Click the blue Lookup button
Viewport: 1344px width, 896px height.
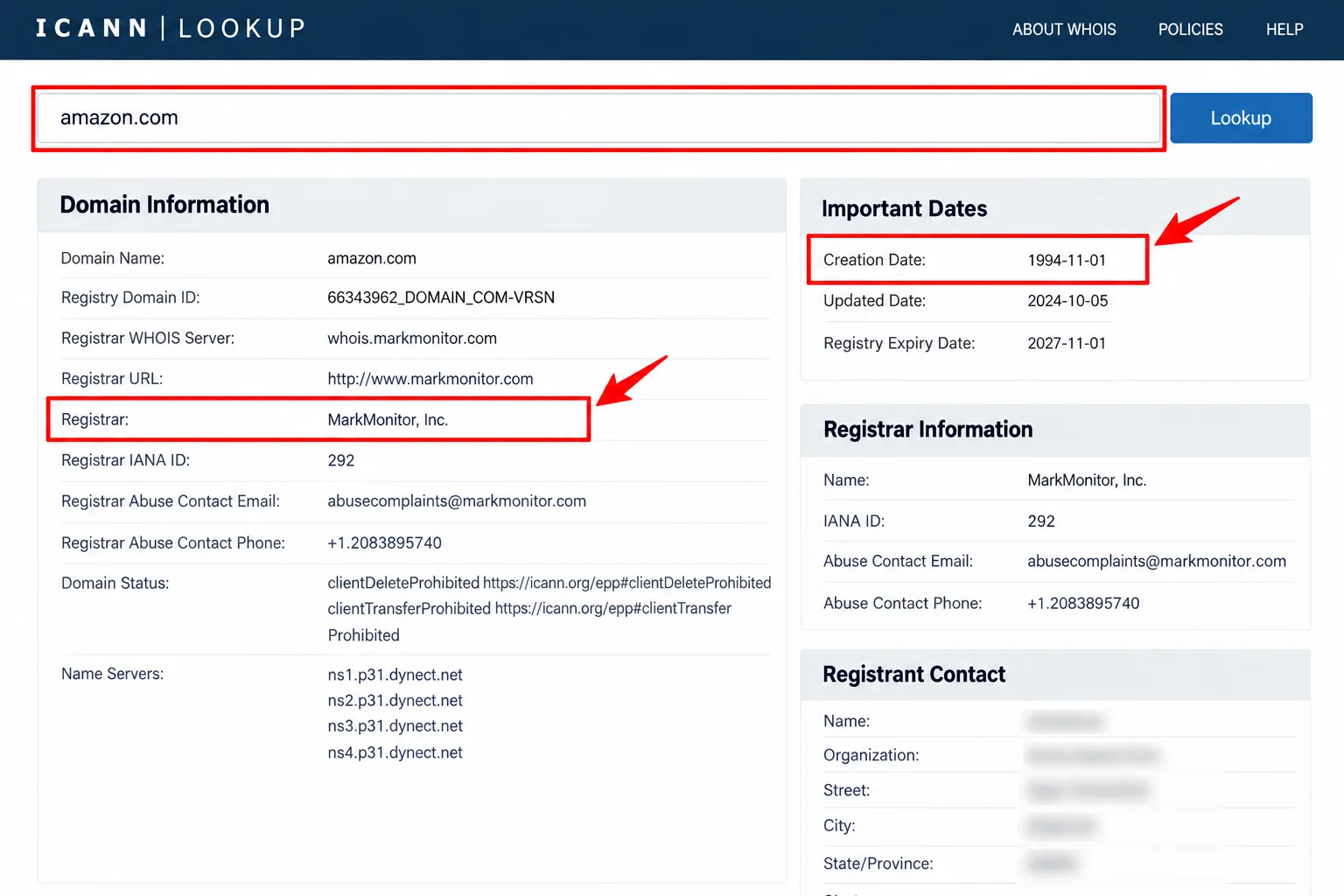[1241, 118]
